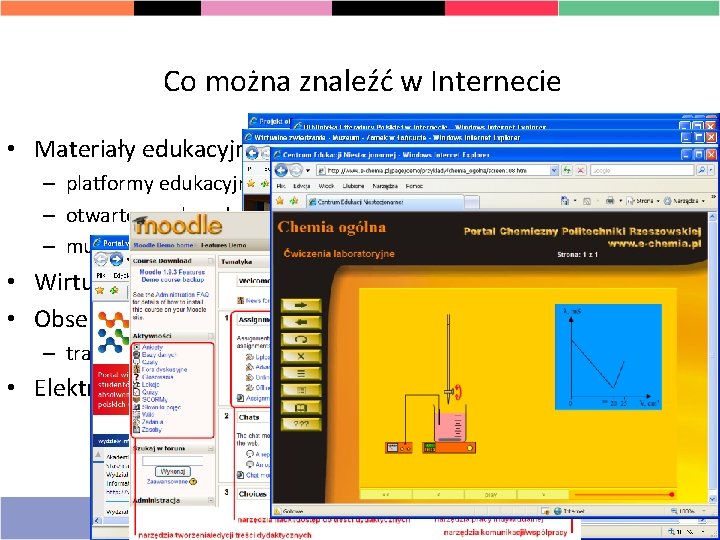Image resolution: width=720 pixels, height=540 pixels.
Task: Open the Strona dropdown in command bar
Action: (658, 201)
